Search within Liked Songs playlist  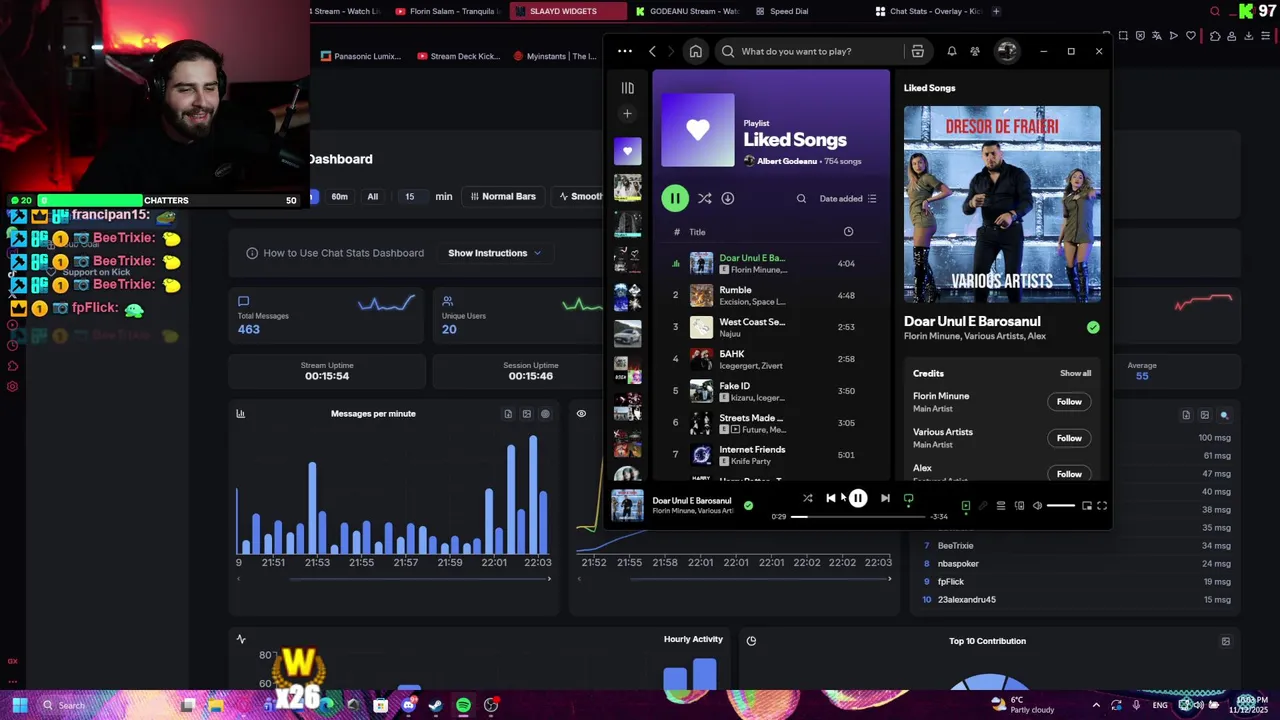tap(801, 198)
